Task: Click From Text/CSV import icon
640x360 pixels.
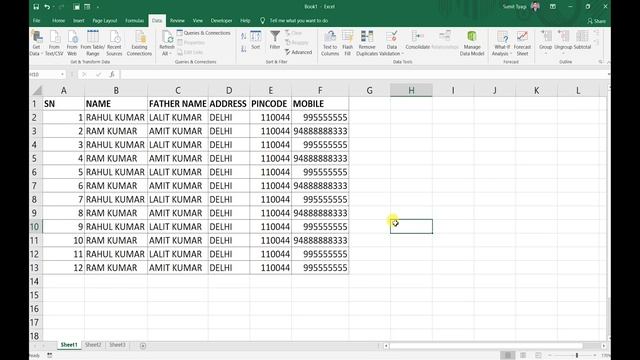Action: 54,43
